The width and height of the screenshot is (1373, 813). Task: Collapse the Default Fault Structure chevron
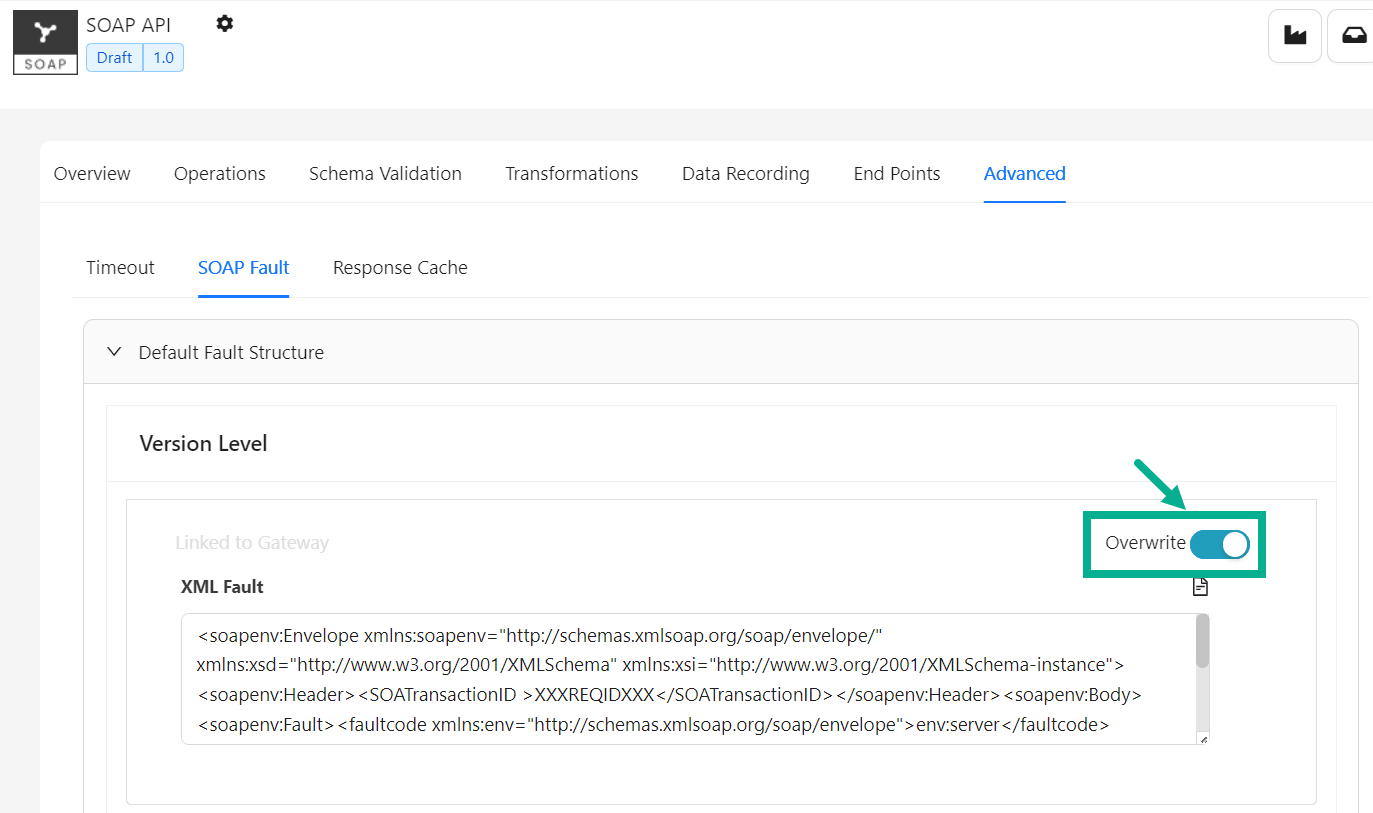[114, 352]
